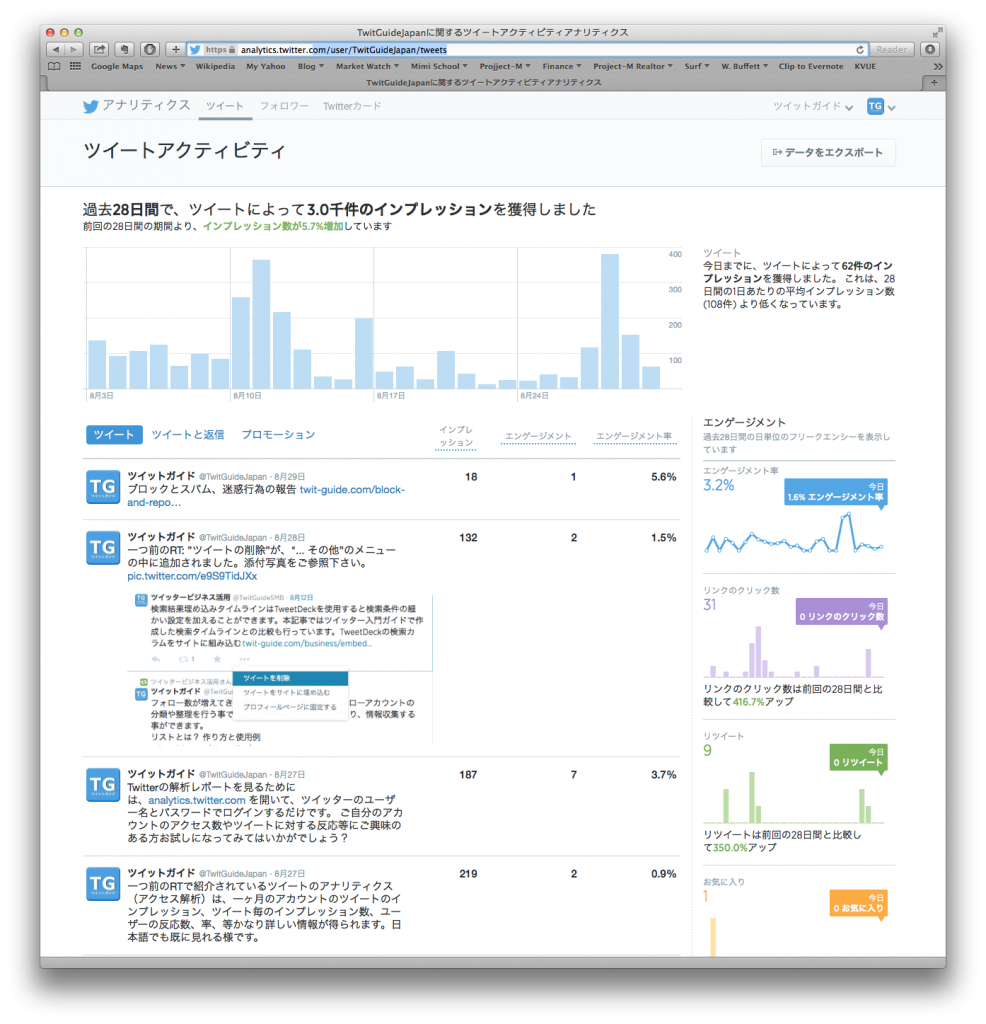This screenshot has width=986, height=1024.
Task: Click the エンゲージメント column header
Action: 538,436
